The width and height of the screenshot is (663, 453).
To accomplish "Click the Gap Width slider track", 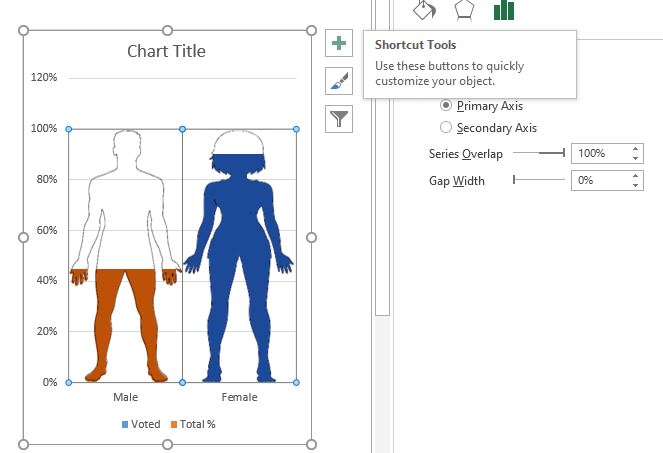I will click(539, 180).
